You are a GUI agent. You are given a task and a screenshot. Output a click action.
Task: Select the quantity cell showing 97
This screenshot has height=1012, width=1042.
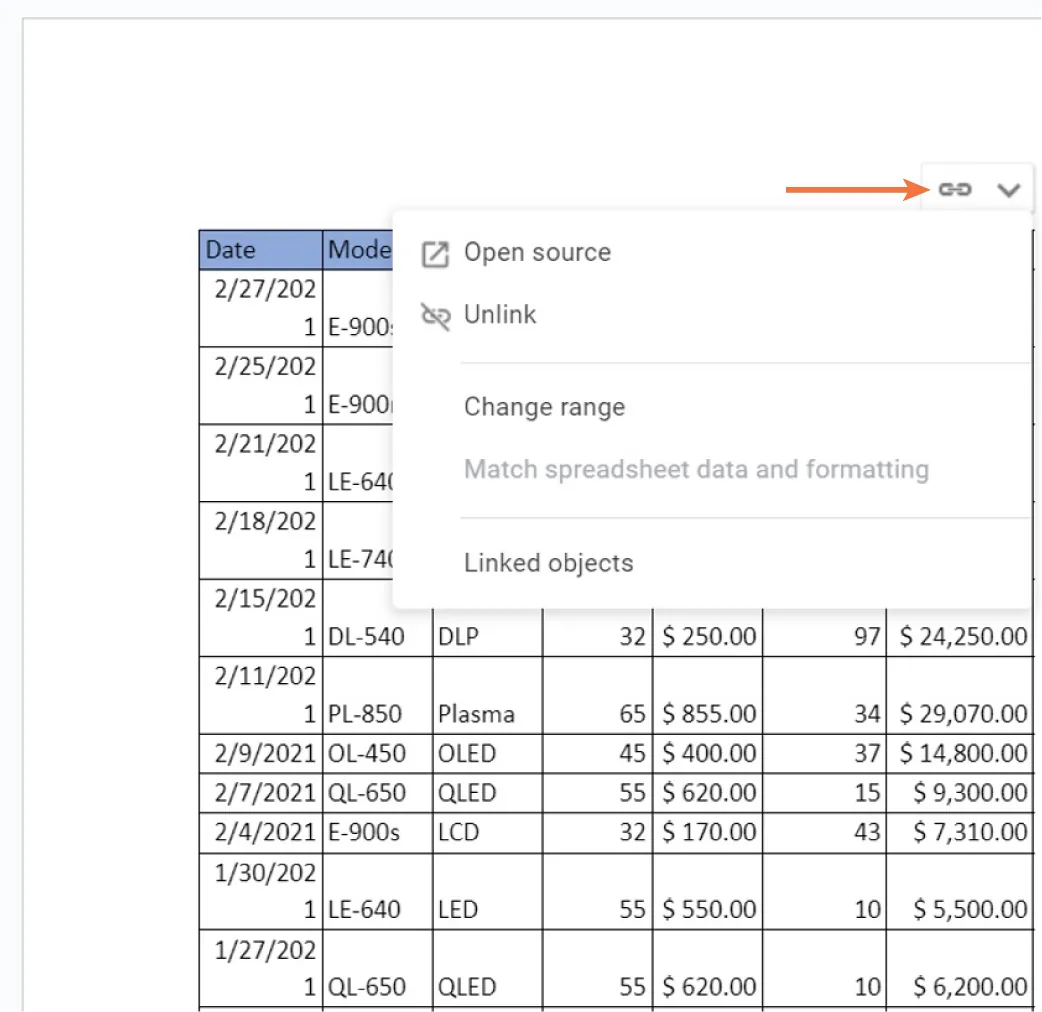(x=821, y=634)
